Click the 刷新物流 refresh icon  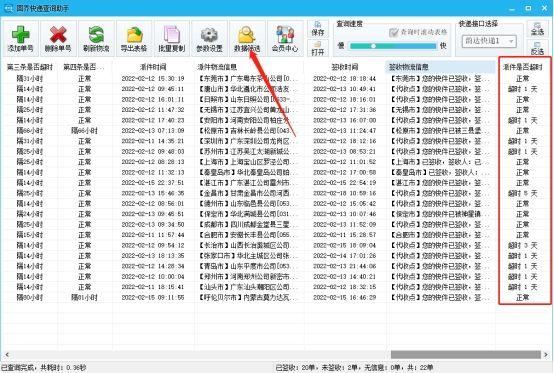(96, 35)
